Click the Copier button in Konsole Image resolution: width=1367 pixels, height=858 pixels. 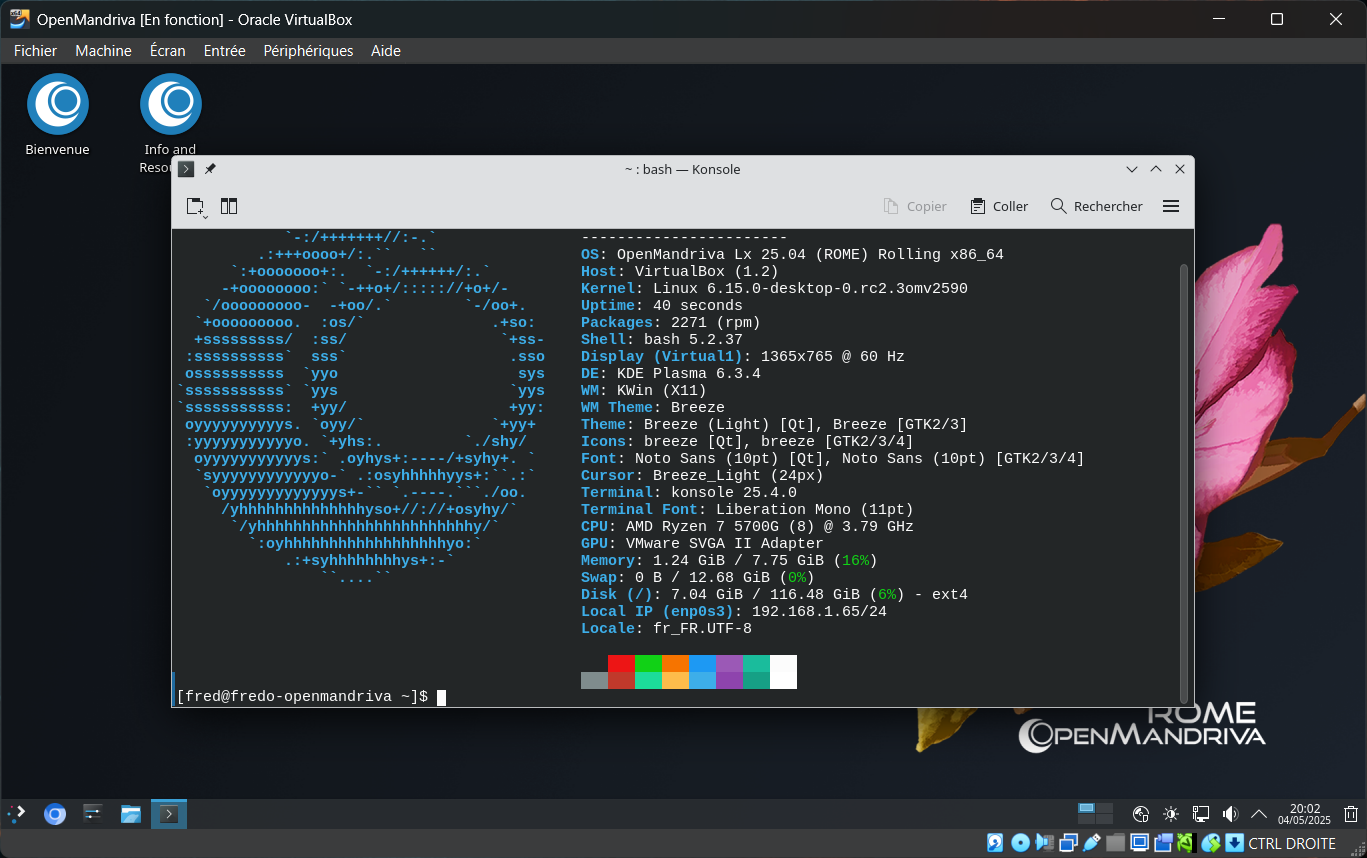pyautogui.click(x=915, y=206)
